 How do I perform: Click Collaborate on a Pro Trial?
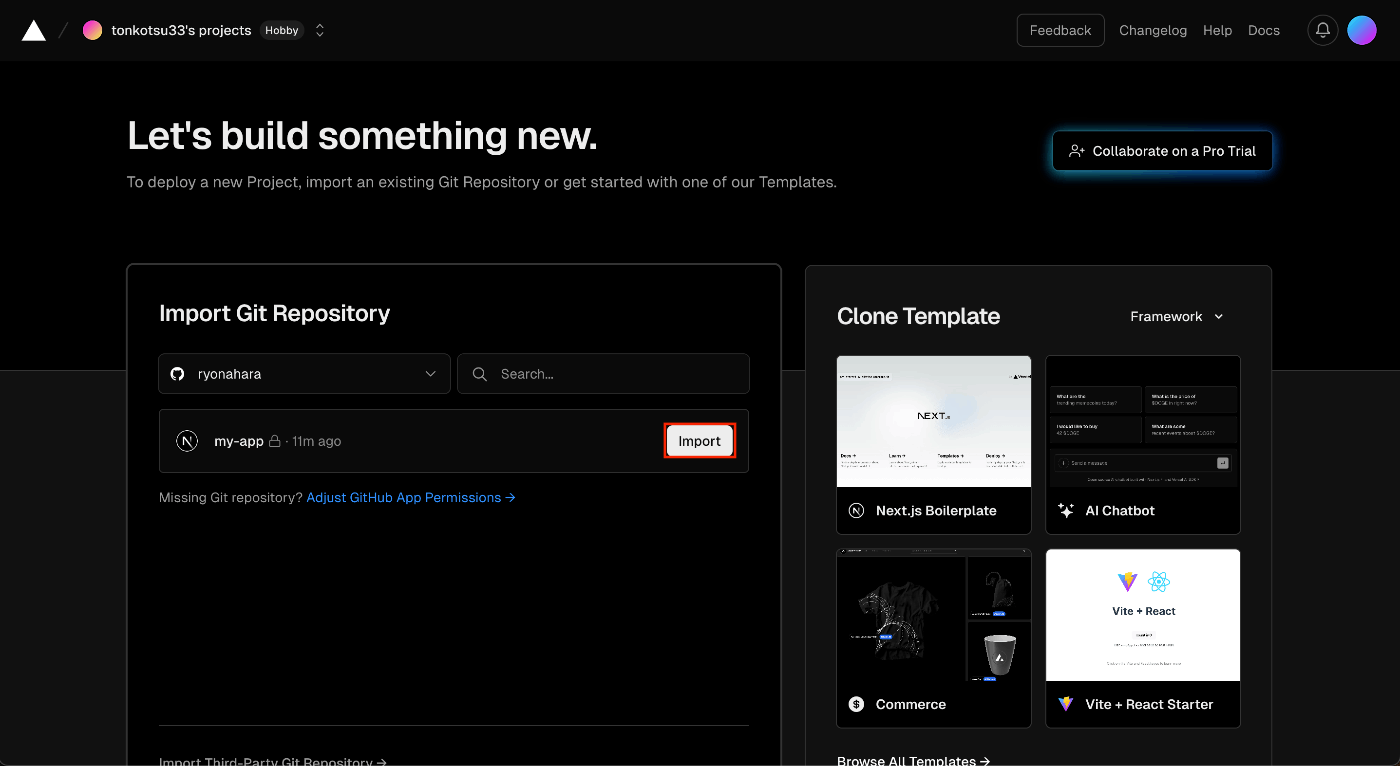(1162, 151)
